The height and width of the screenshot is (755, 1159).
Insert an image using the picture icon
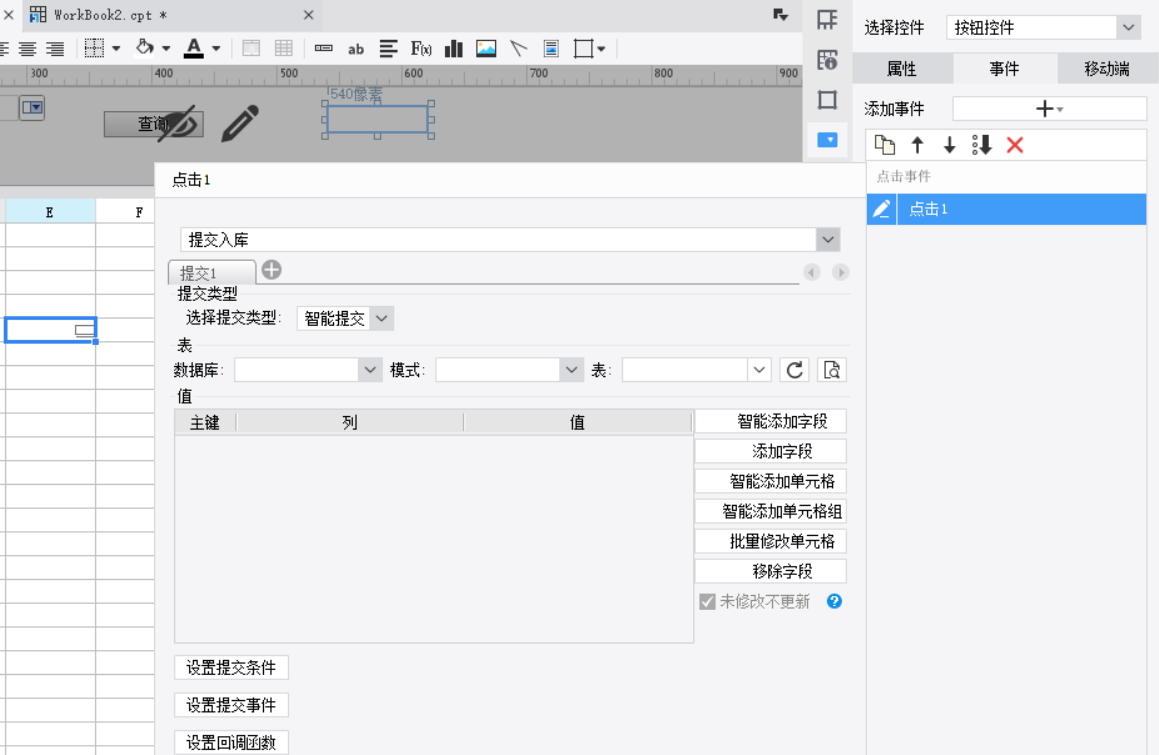point(486,49)
